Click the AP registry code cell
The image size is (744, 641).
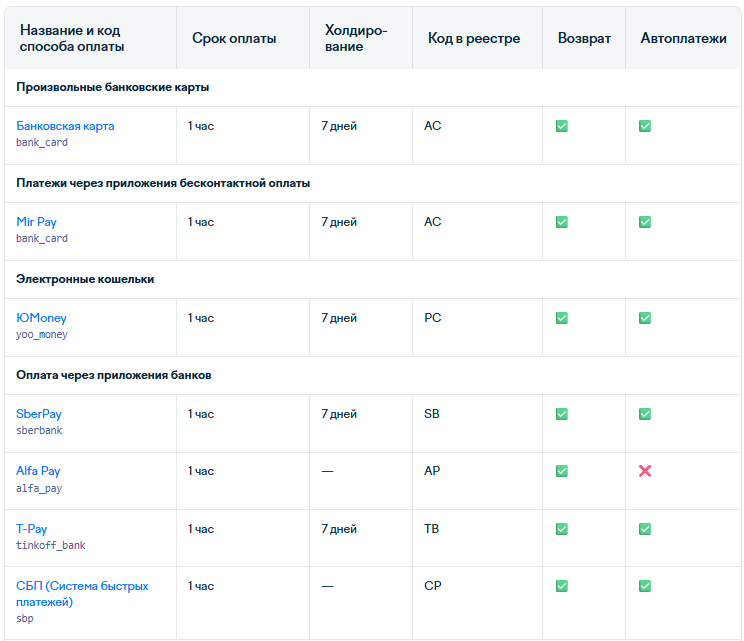point(432,471)
